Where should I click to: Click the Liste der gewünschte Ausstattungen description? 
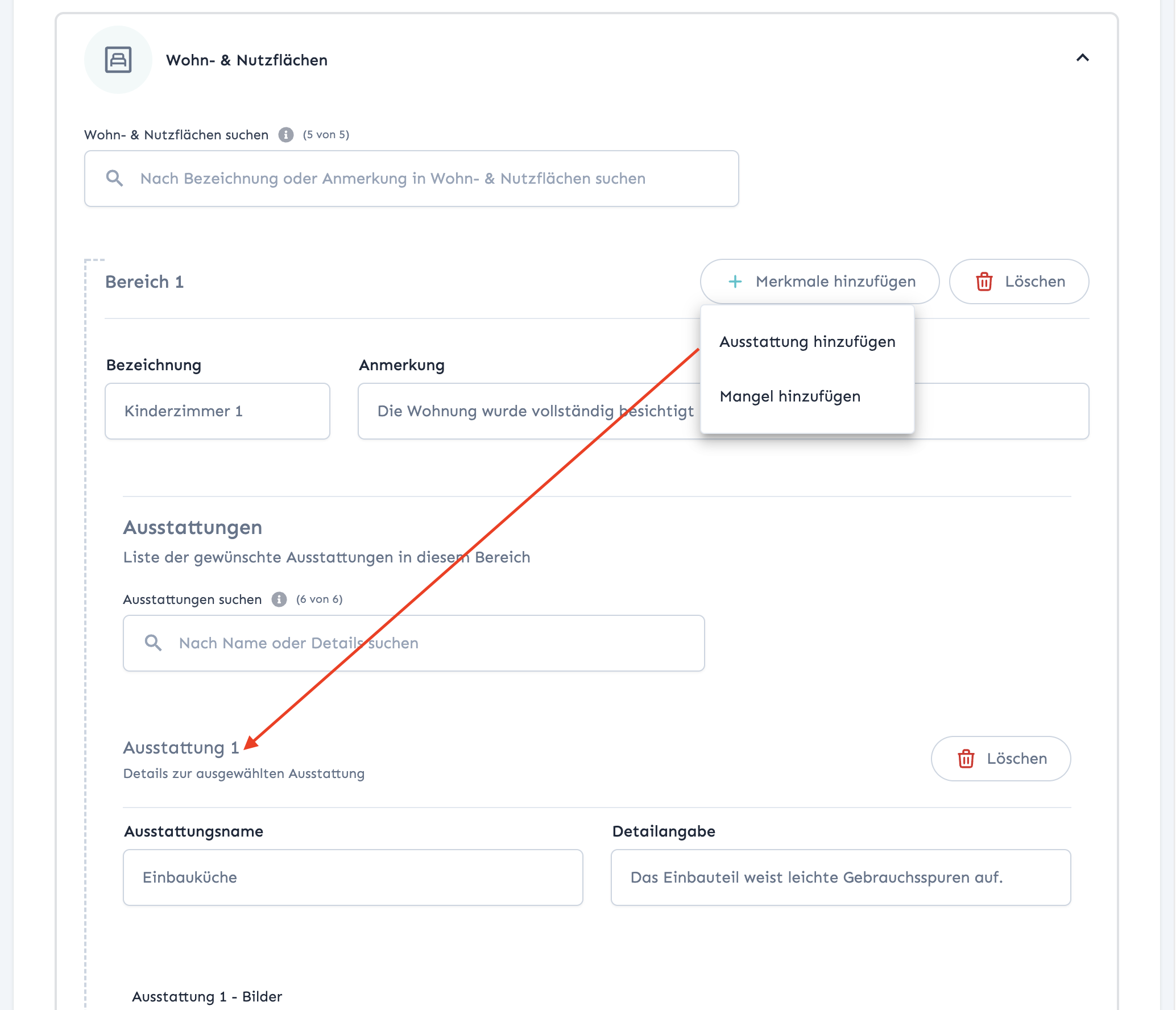326,557
